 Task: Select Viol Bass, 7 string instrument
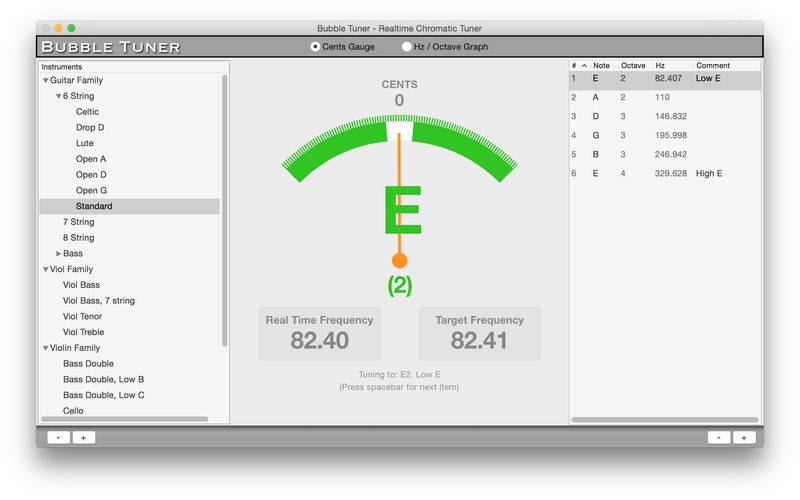(x=98, y=301)
